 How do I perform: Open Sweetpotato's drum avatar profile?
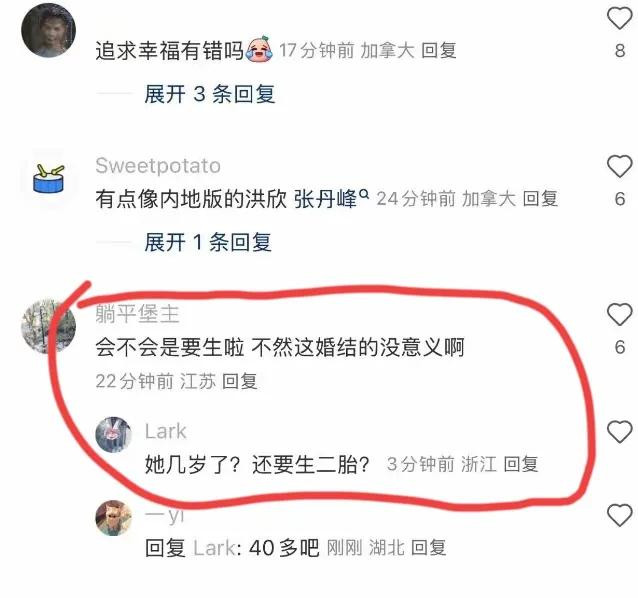pos(49,179)
